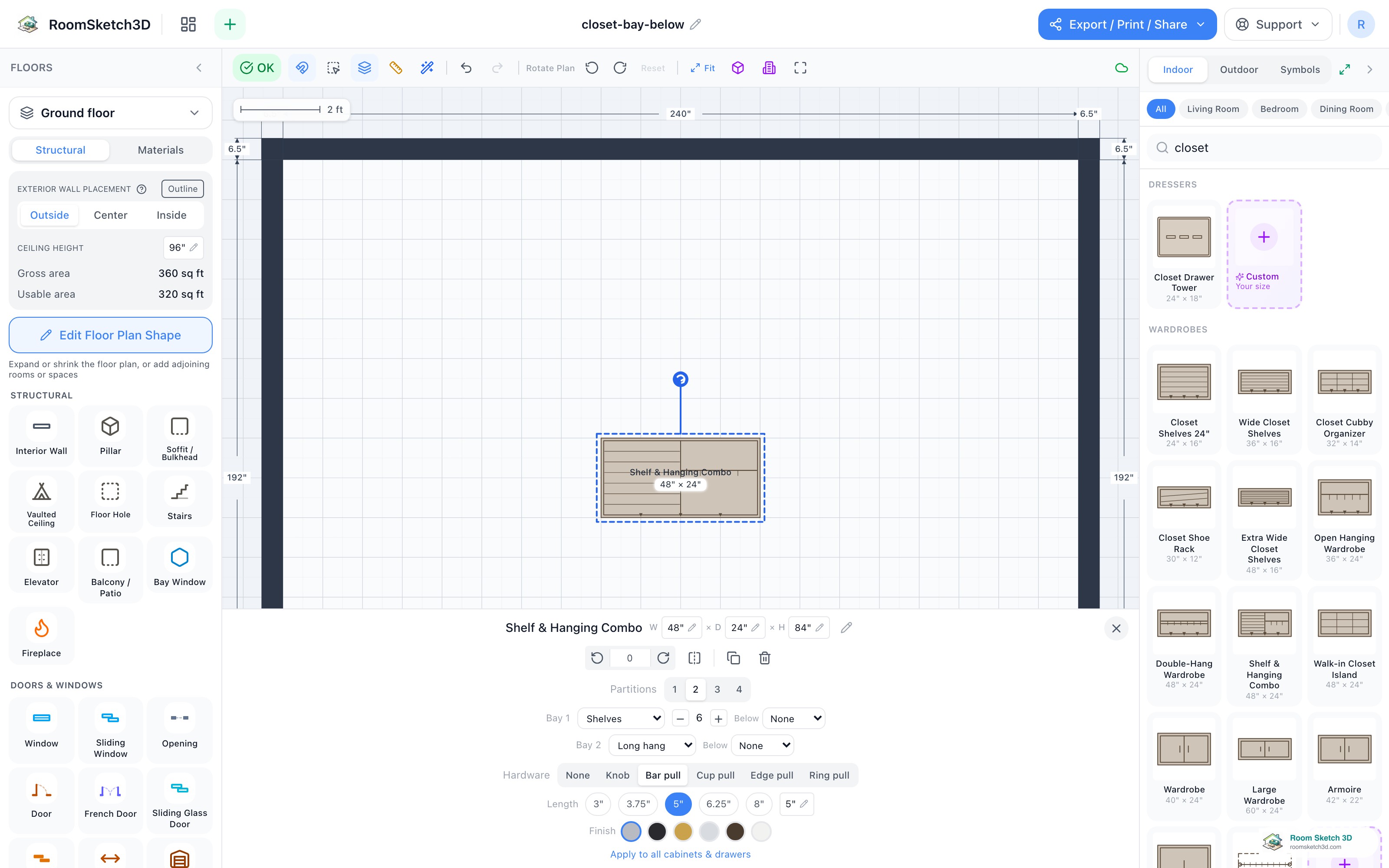
Task: Open Bay 2 Below dropdown
Action: coord(763,746)
